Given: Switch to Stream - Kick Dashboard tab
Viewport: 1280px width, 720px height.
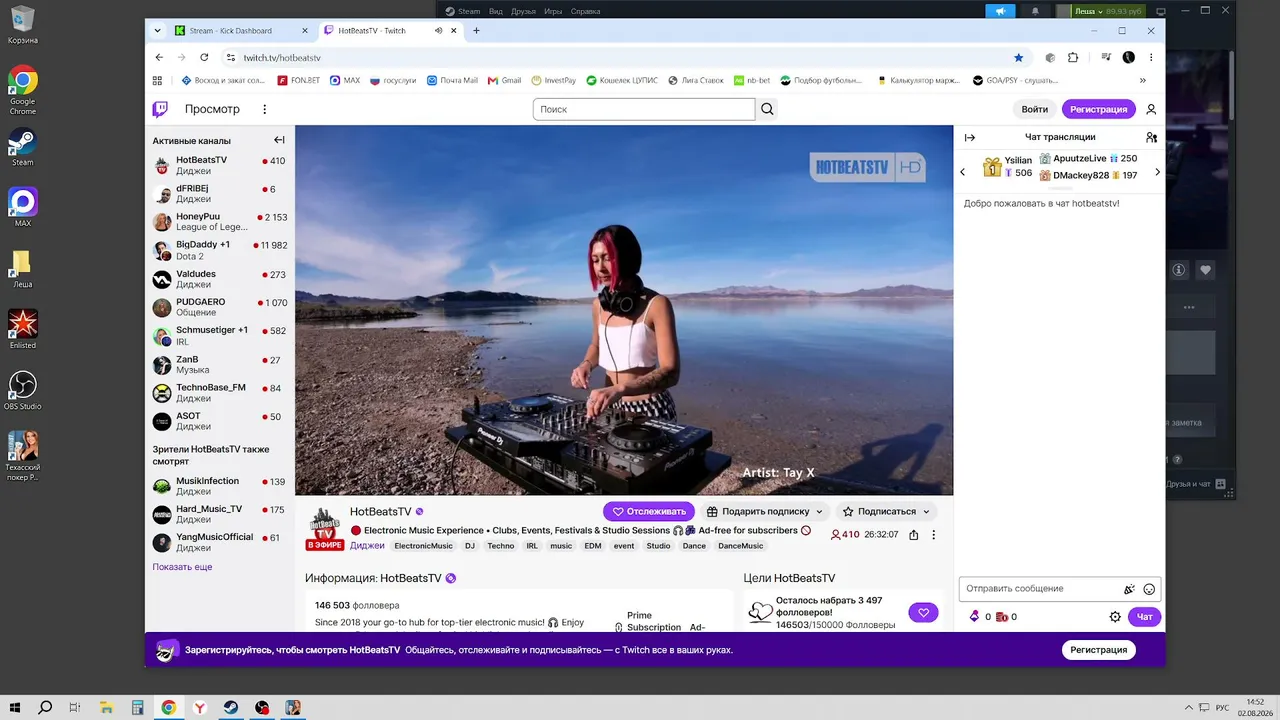Looking at the screenshot, I should click(x=243, y=31).
